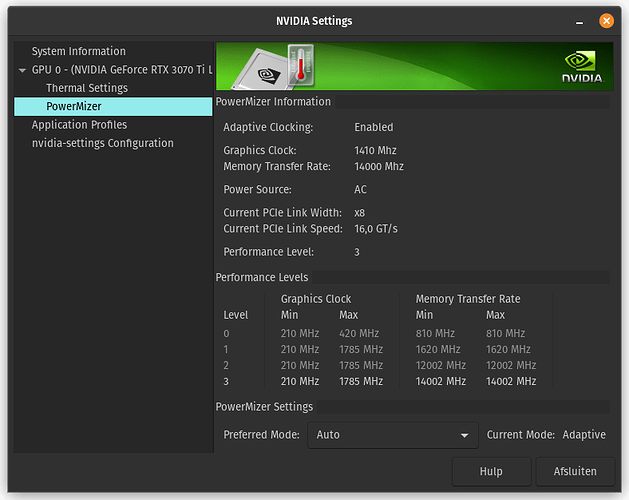Click the Hulp button
The width and height of the screenshot is (629, 500).
click(491, 471)
